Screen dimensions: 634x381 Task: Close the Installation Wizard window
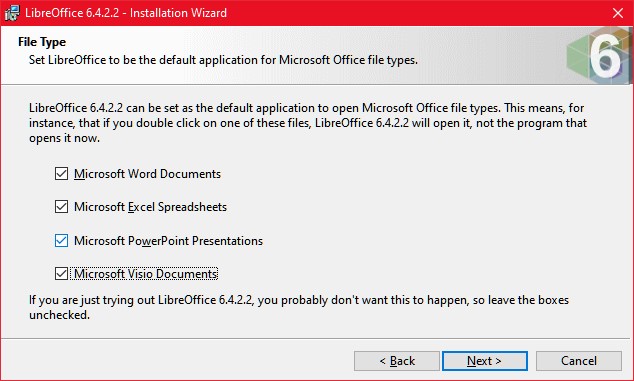[617, 13]
